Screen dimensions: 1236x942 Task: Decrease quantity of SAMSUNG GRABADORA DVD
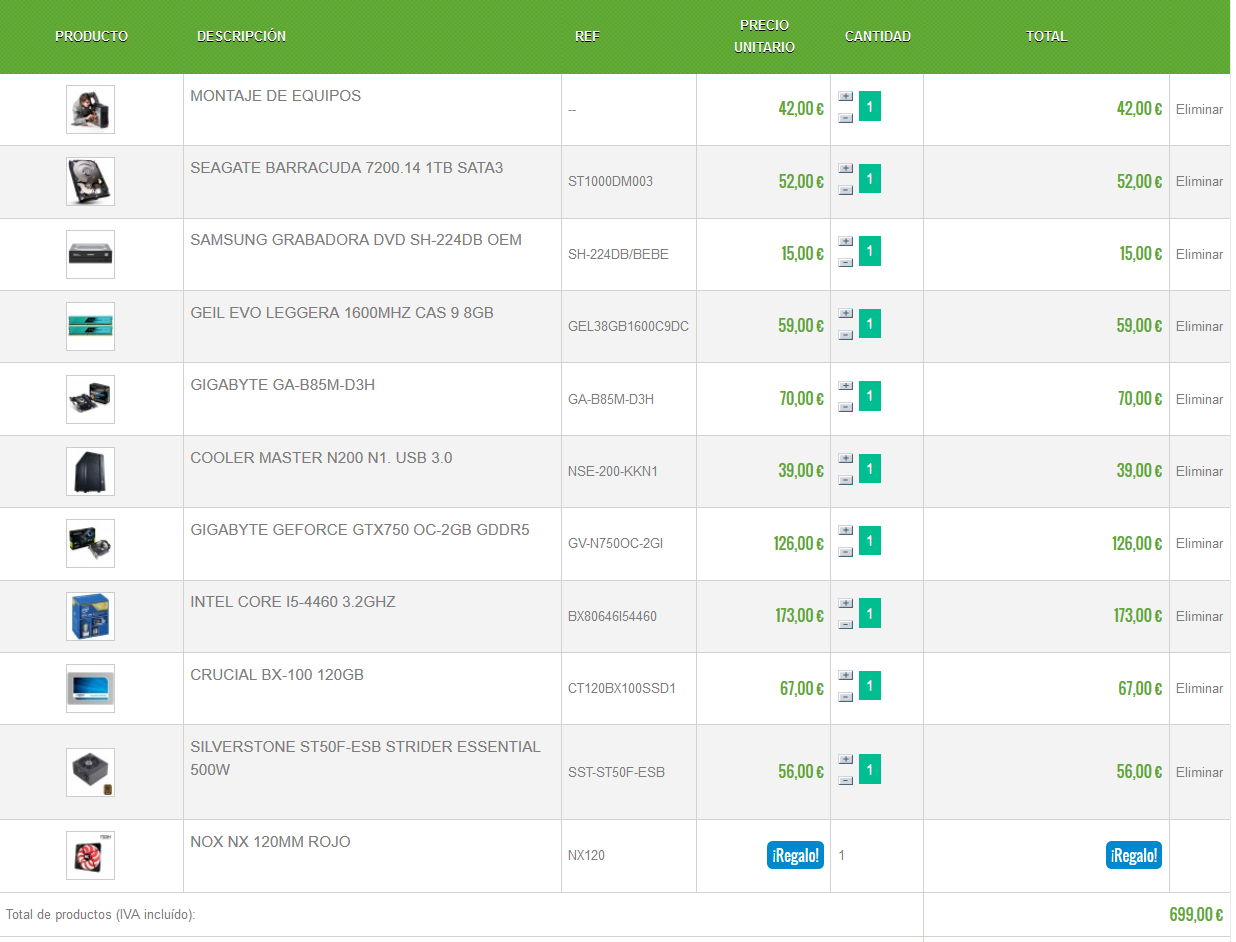tap(845, 263)
